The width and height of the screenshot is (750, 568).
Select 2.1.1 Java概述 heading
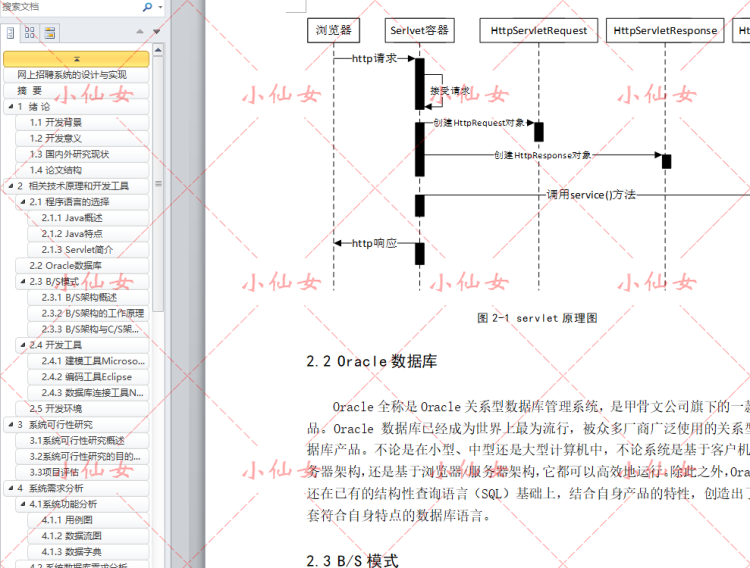[88, 218]
